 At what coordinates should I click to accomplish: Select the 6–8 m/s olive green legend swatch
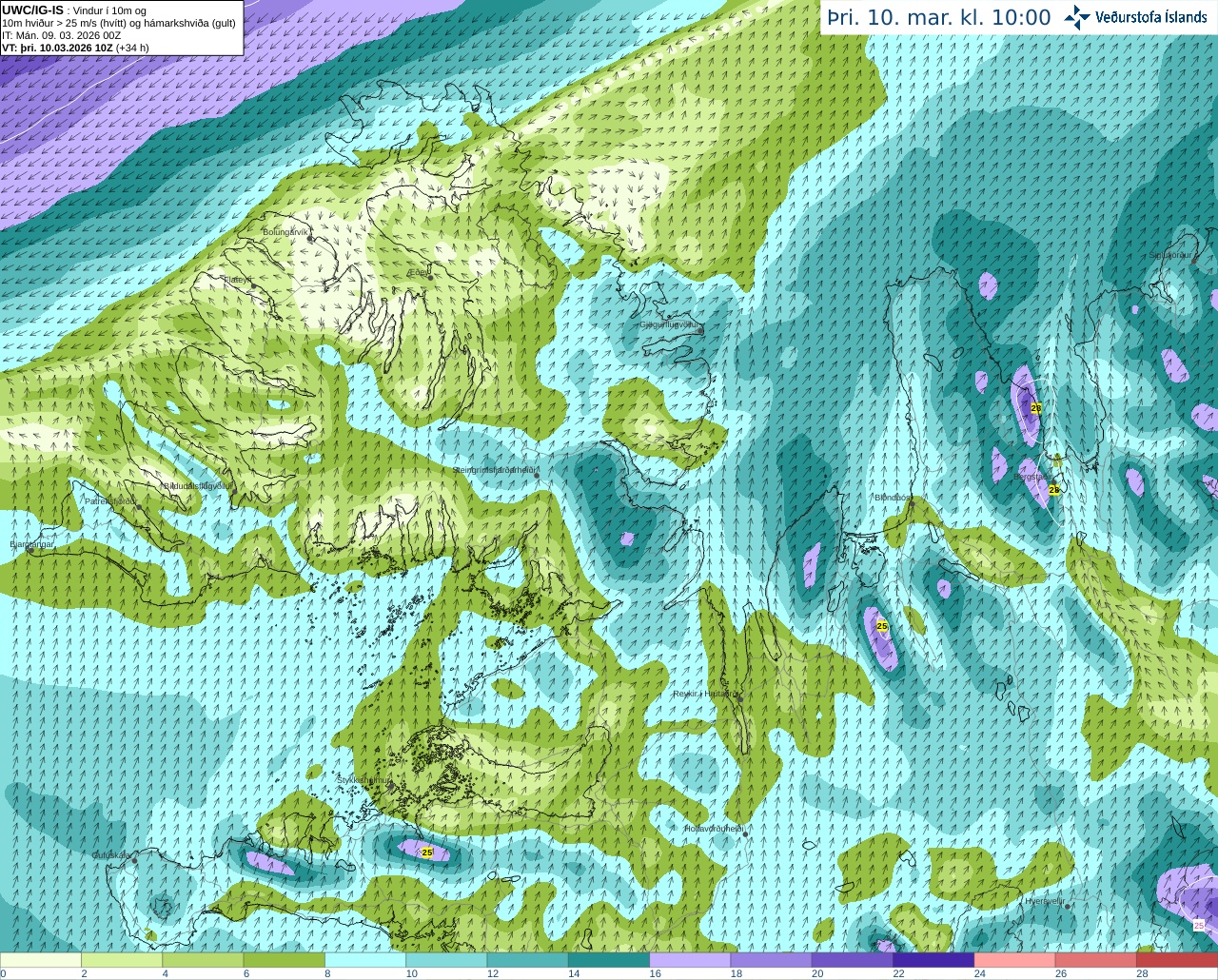pos(284,960)
